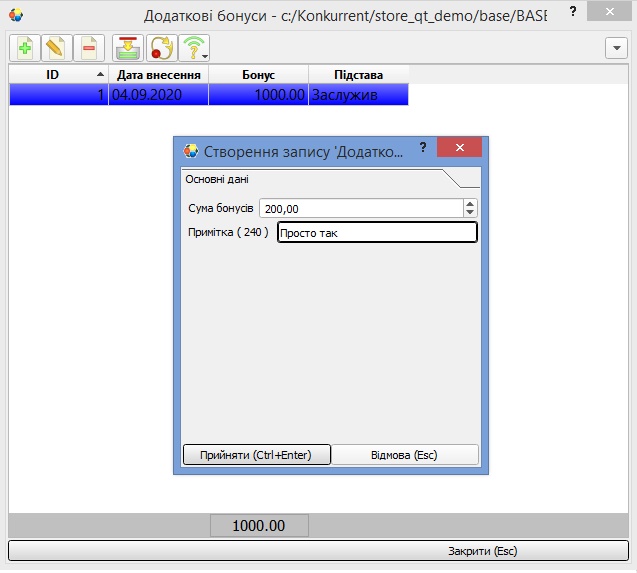Click the dialog's question mark help icon
Viewport: 637px width, 573px height.
(x=423, y=148)
